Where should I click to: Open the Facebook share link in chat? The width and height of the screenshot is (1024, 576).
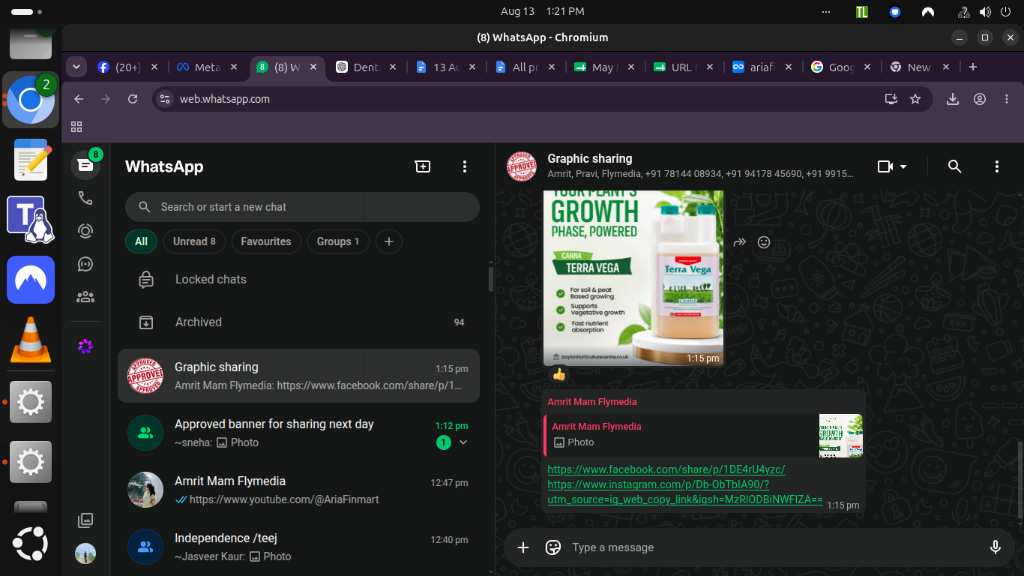pyautogui.click(x=666, y=469)
